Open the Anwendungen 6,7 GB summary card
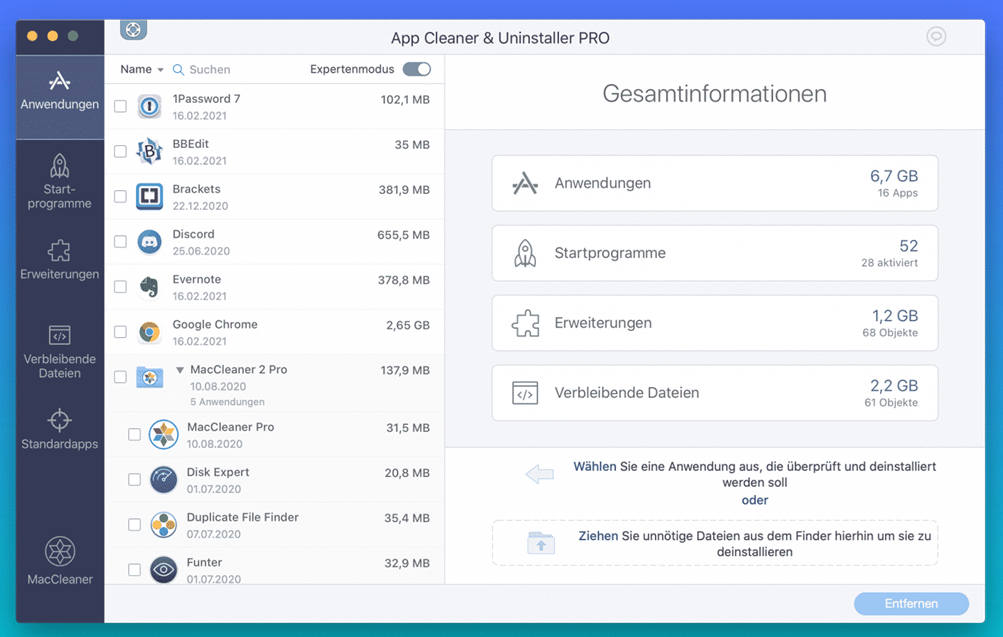Viewport: 1003px width, 637px height. pyautogui.click(x=715, y=183)
